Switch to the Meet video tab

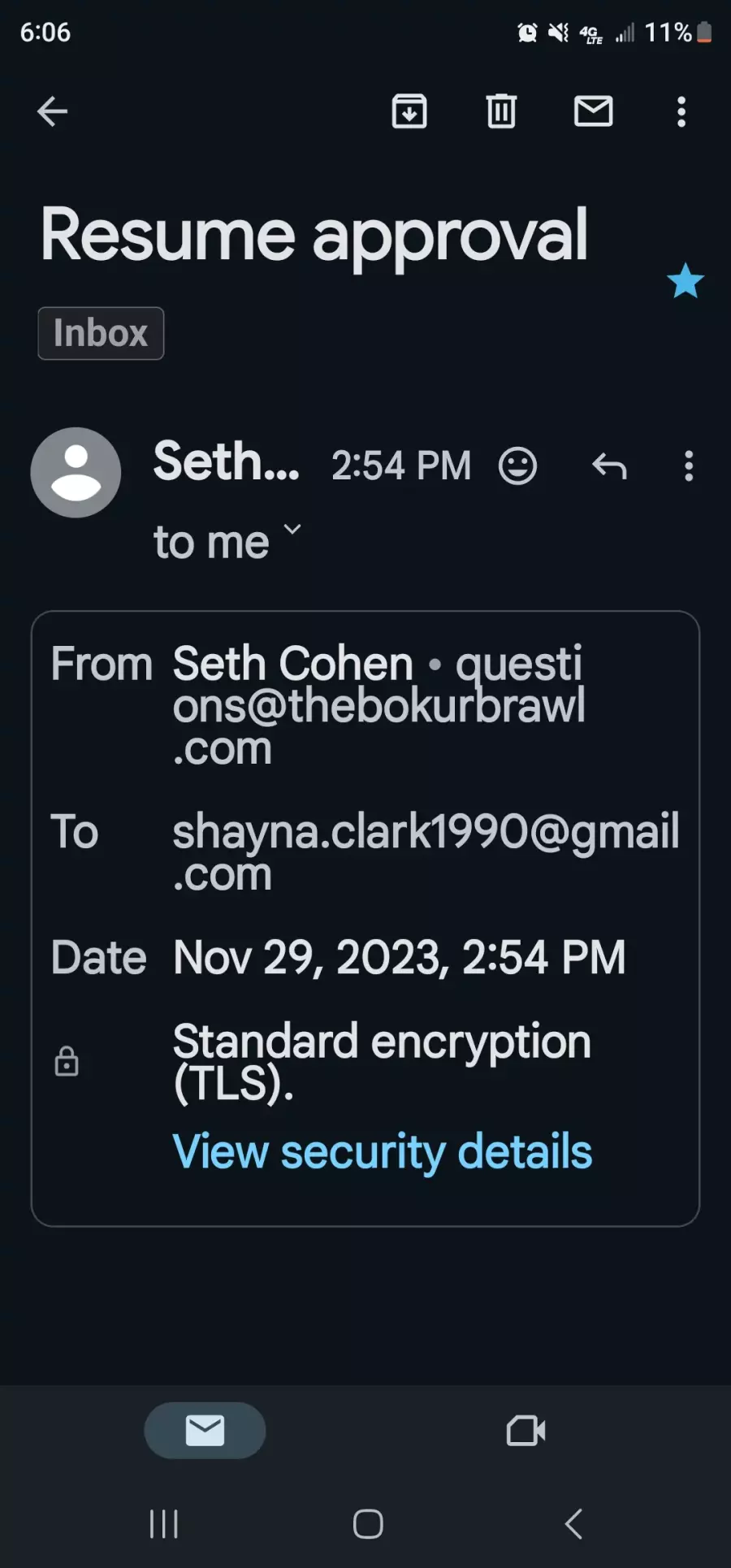526,1431
